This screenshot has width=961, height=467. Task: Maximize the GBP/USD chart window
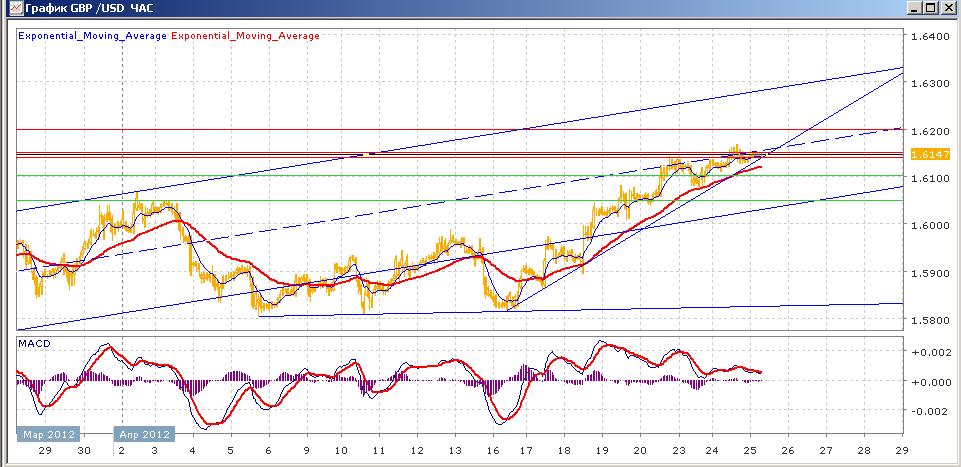[929, 8]
